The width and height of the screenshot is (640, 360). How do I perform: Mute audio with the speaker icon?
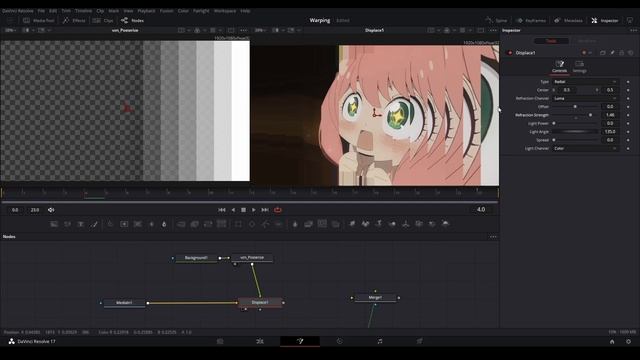coord(51,210)
